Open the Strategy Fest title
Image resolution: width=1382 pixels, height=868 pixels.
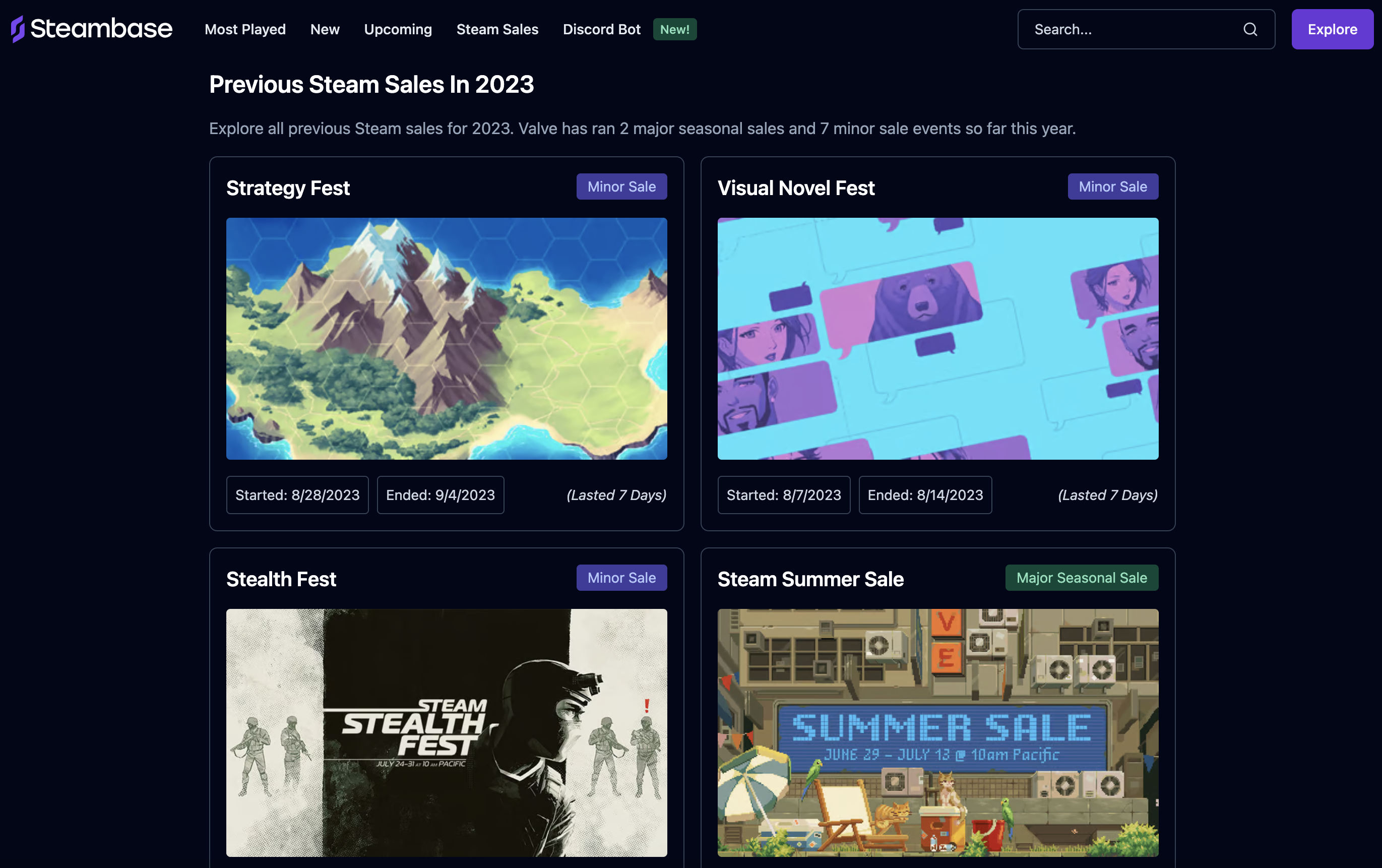(x=288, y=188)
